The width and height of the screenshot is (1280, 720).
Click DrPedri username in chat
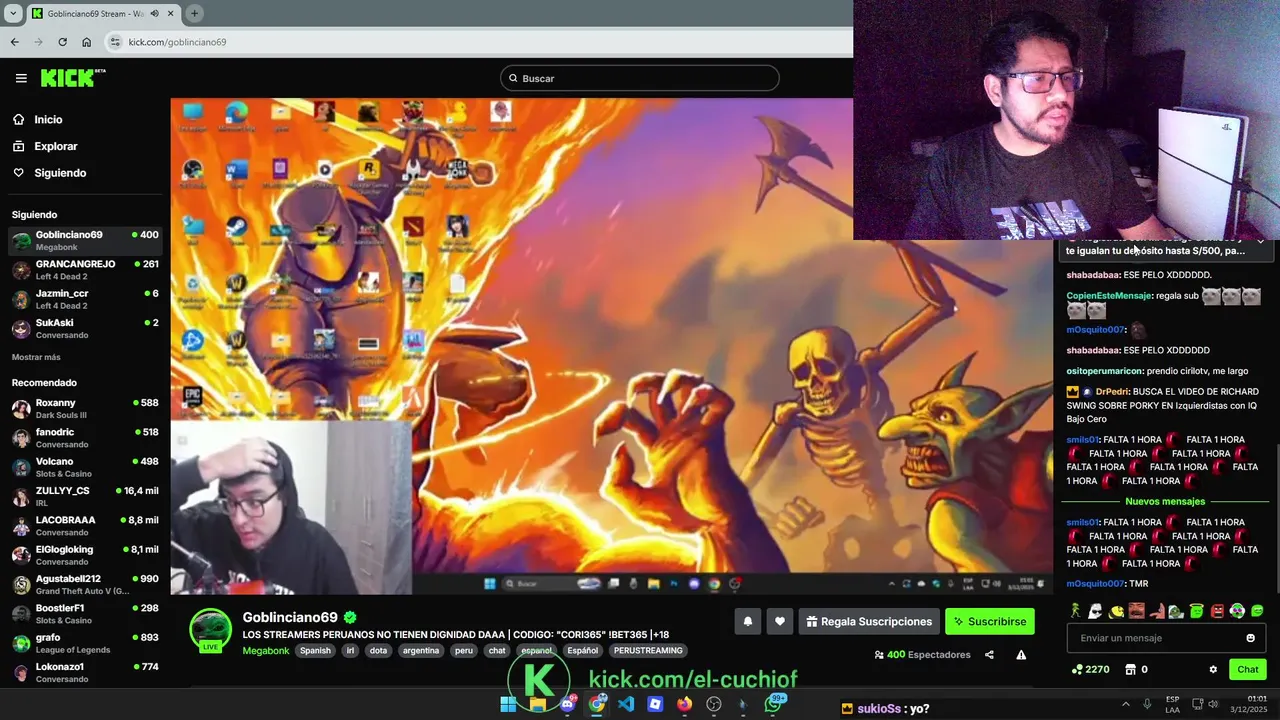pos(1112,392)
